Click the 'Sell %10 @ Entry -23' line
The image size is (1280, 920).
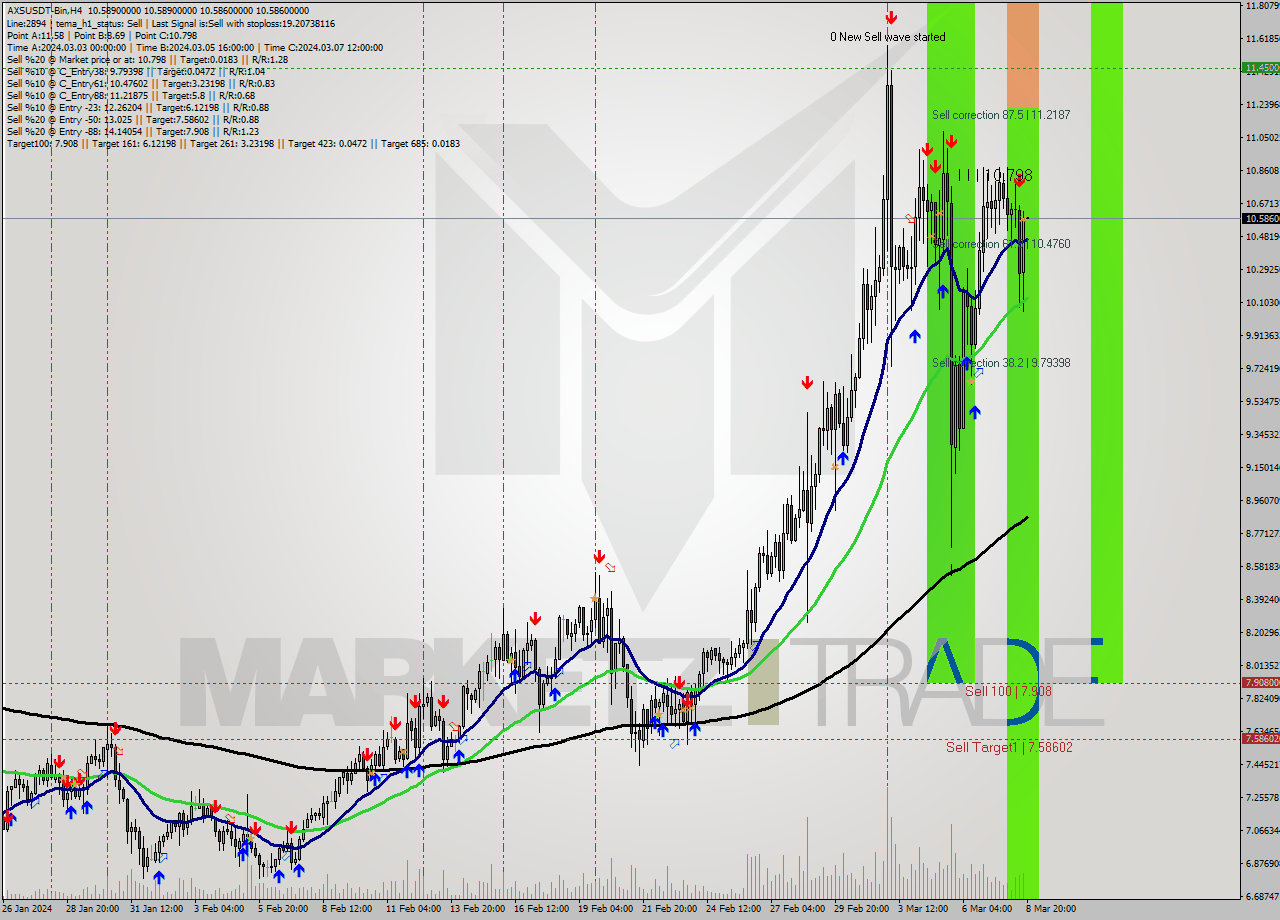[x=137, y=107]
